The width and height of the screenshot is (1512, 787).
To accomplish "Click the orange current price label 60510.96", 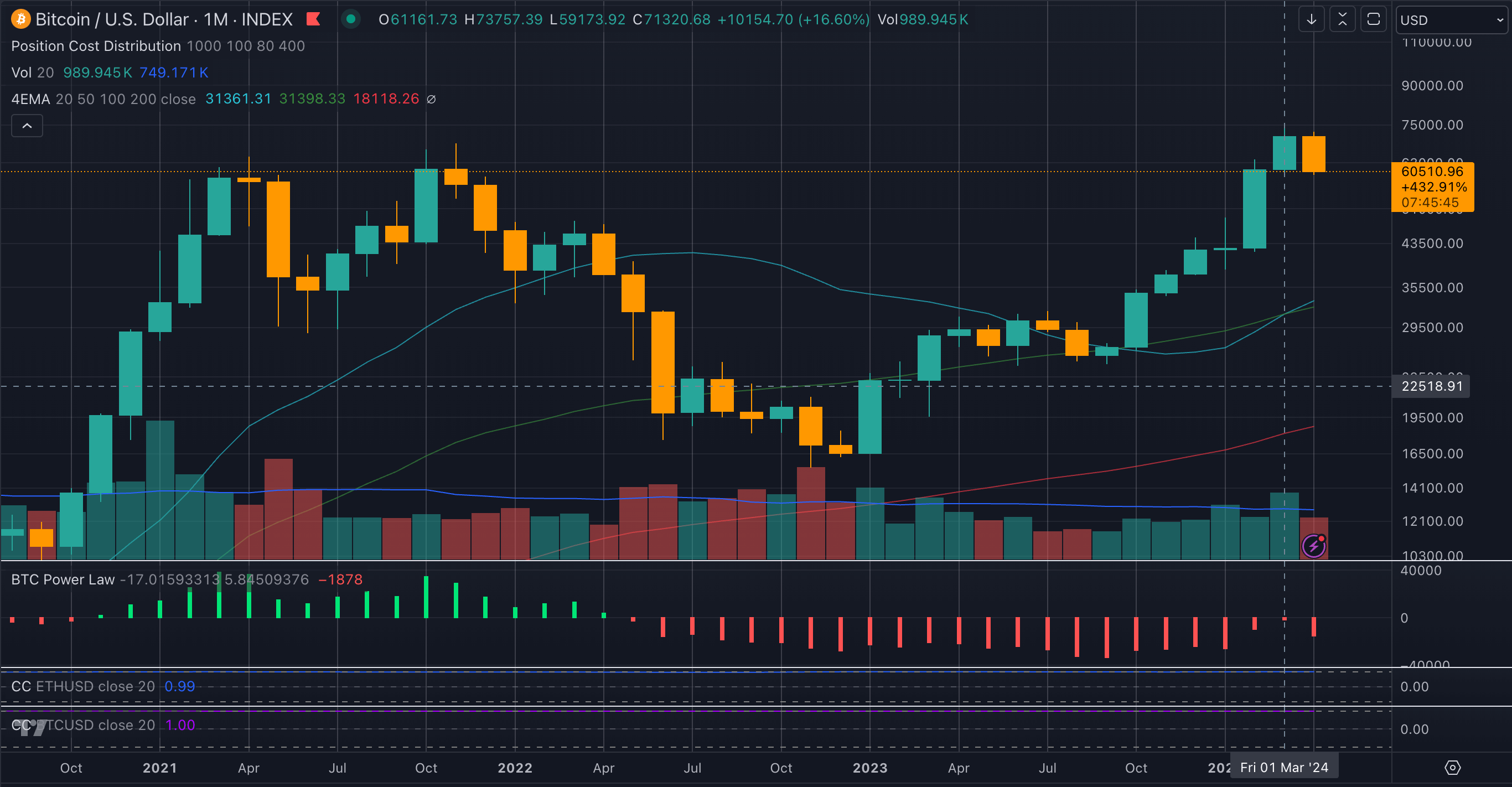I will 1432,187.
